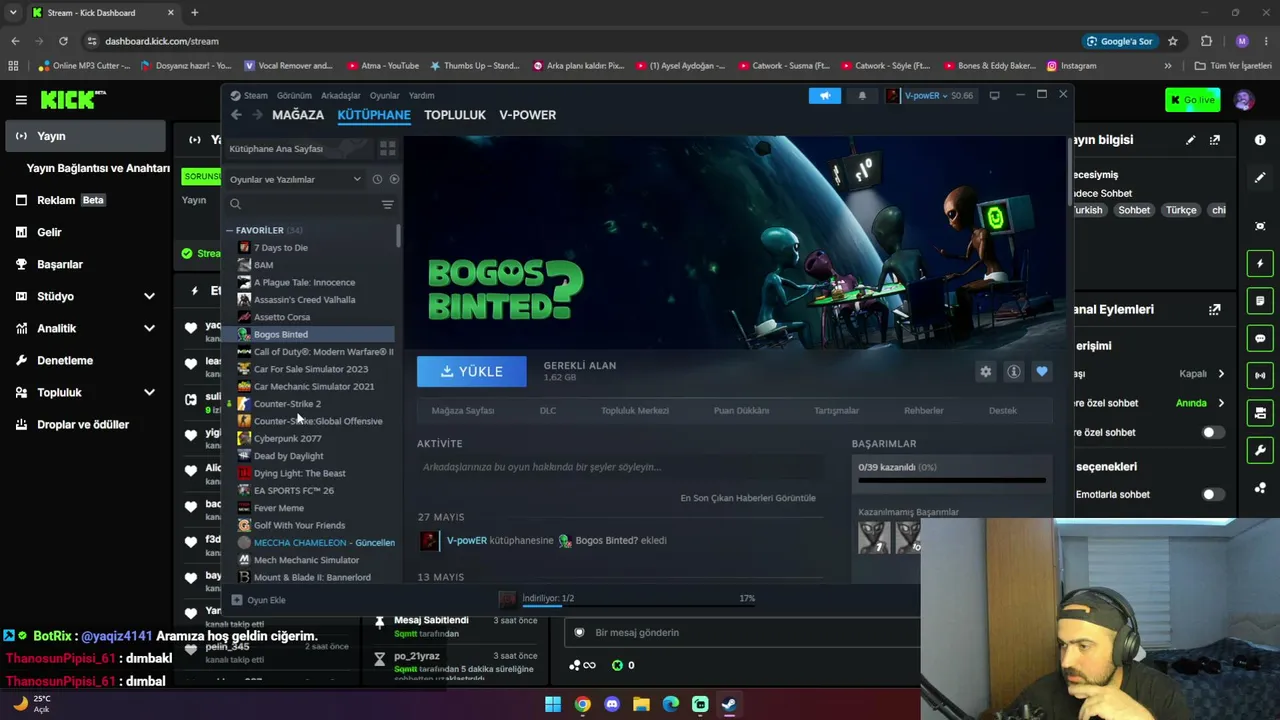Toggle the 'özel sohbet' switch in Kick panel

point(1211,432)
